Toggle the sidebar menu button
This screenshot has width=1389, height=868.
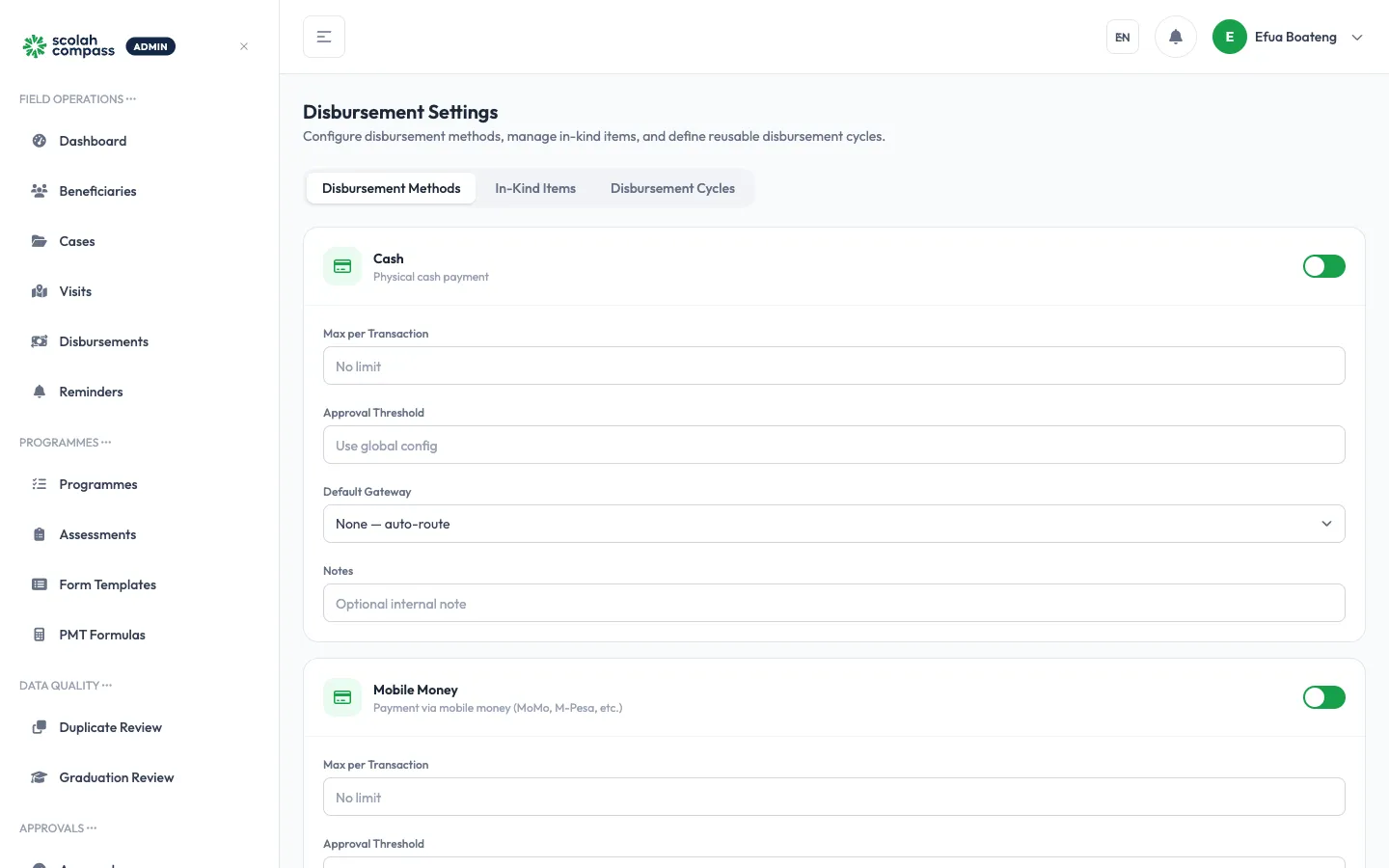tap(324, 37)
